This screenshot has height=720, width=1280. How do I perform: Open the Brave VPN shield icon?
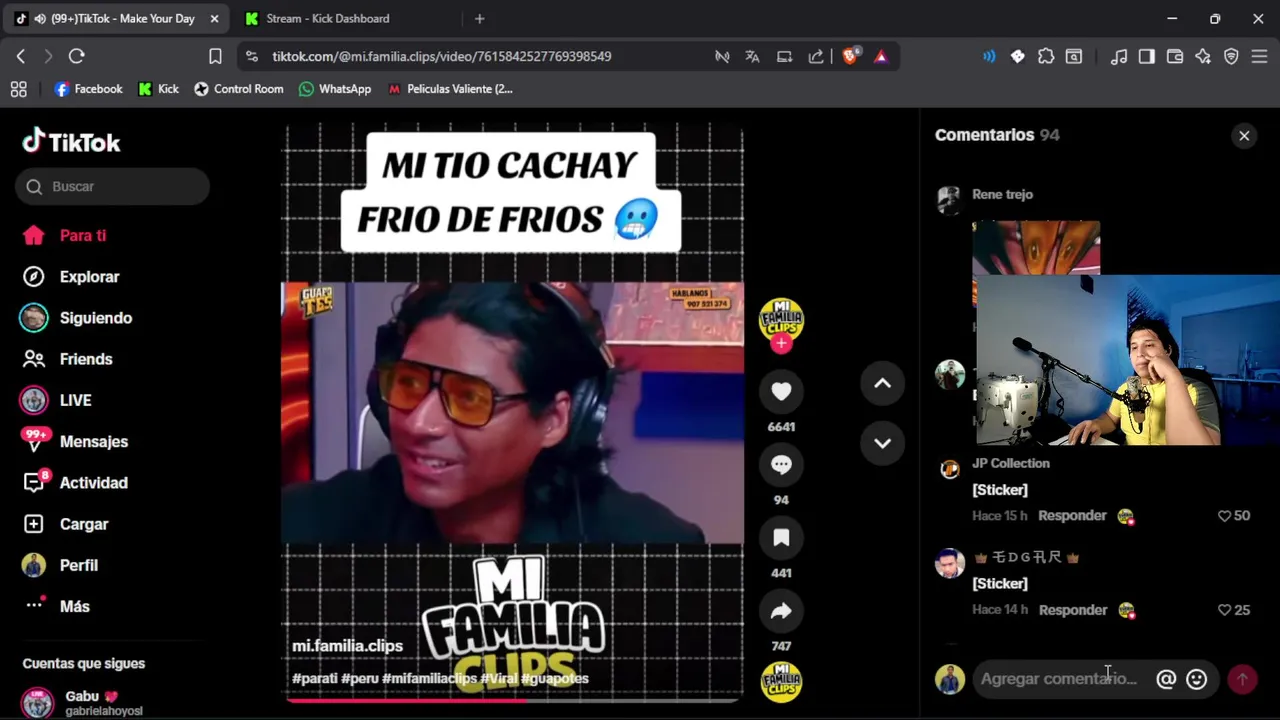[1231, 57]
